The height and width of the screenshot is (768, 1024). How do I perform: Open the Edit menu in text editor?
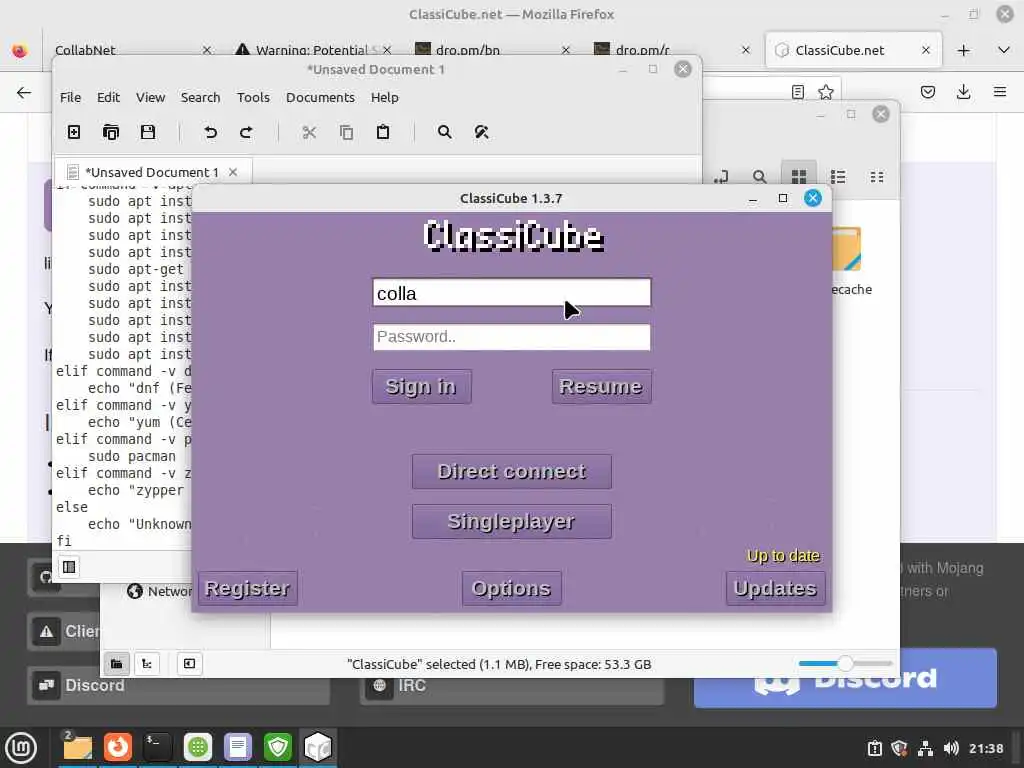point(108,97)
